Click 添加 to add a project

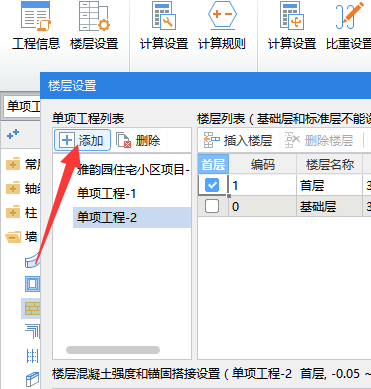82,140
